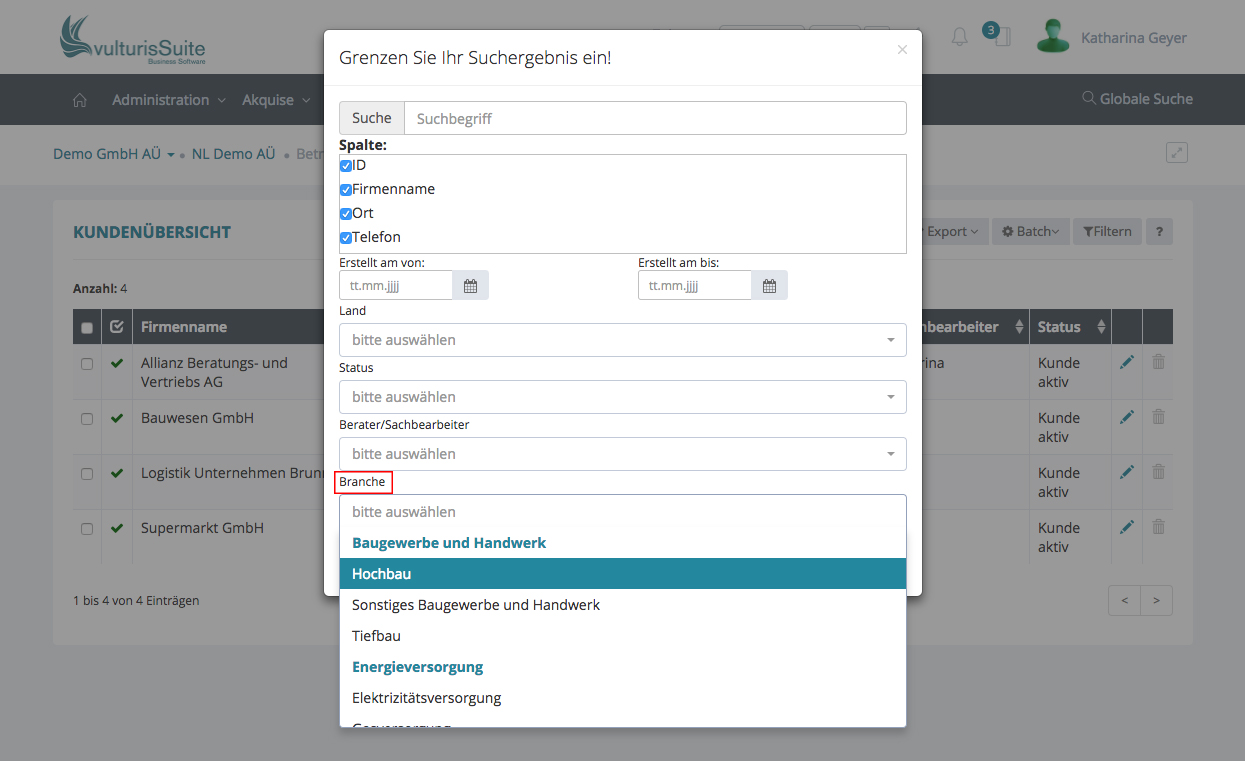Open the Berater/Sachbearbeiter dropdown
This screenshot has height=761, width=1245.
coord(622,454)
